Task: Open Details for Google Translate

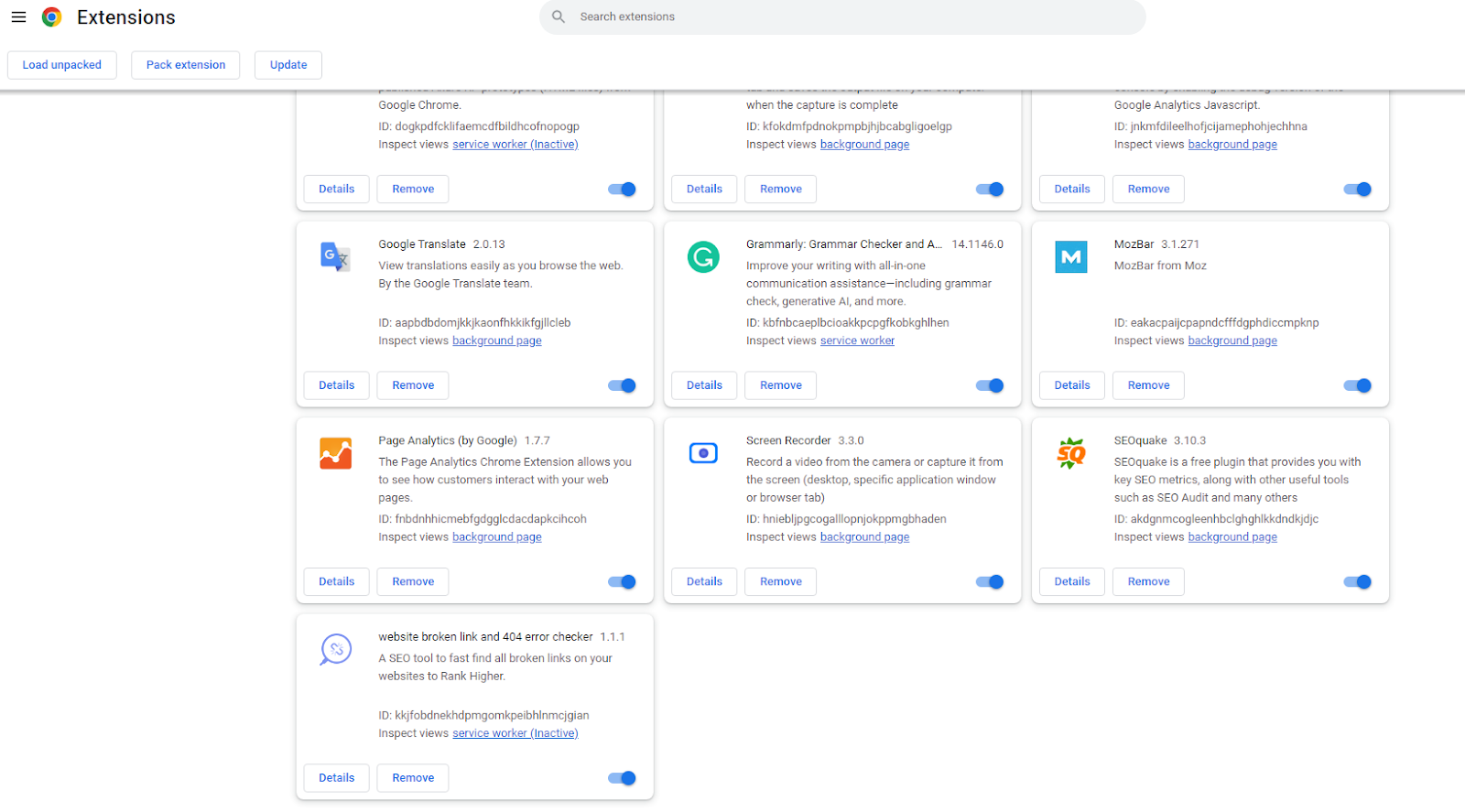Action: pos(337,385)
